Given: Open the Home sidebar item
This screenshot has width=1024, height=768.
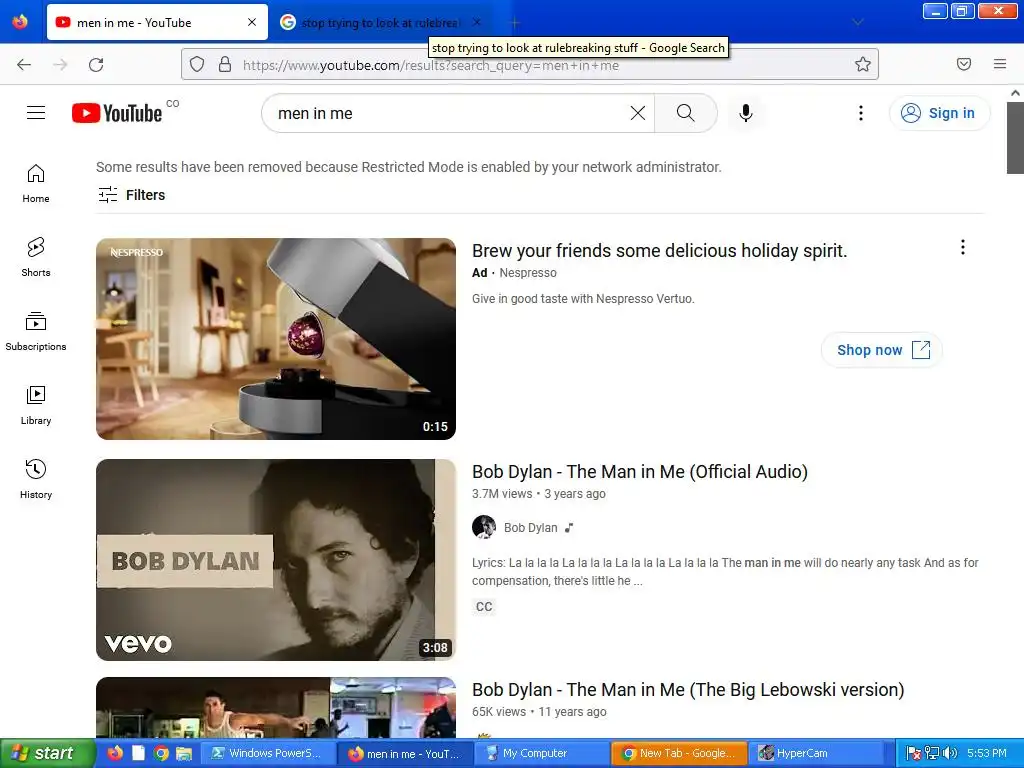Looking at the screenshot, I should [x=36, y=184].
